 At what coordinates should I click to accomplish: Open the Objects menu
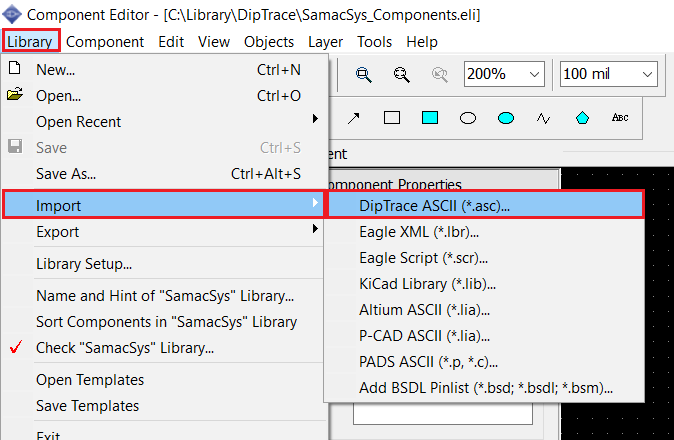coord(269,41)
